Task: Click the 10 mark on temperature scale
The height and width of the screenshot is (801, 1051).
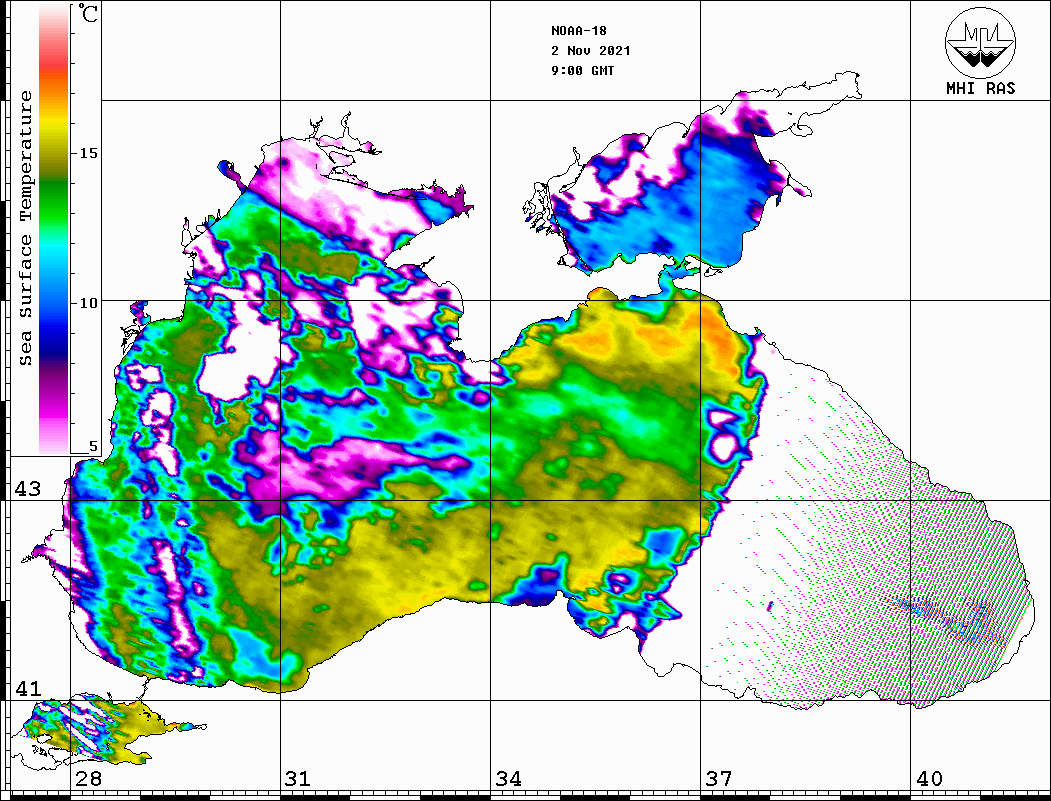Action: pyautogui.click(x=88, y=303)
